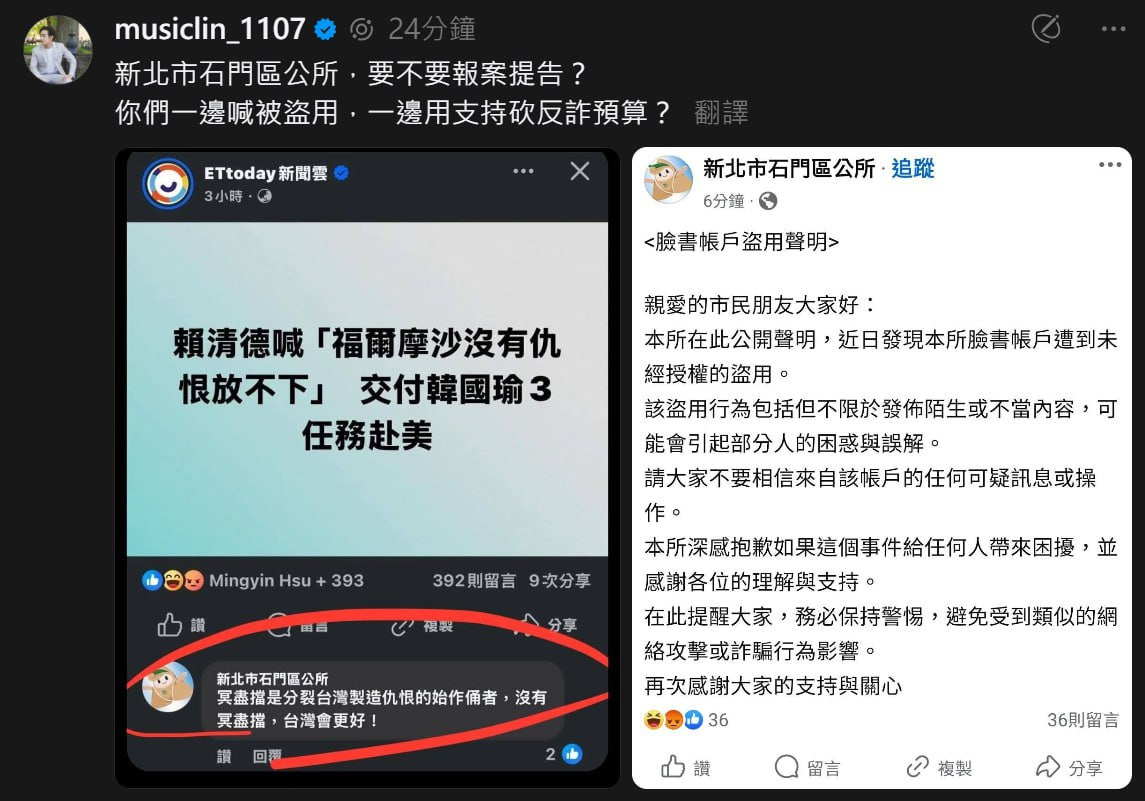The height and width of the screenshot is (801, 1145).
Task: Click 分享 share arrow on statement post
Action: (x=1069, y=767)
